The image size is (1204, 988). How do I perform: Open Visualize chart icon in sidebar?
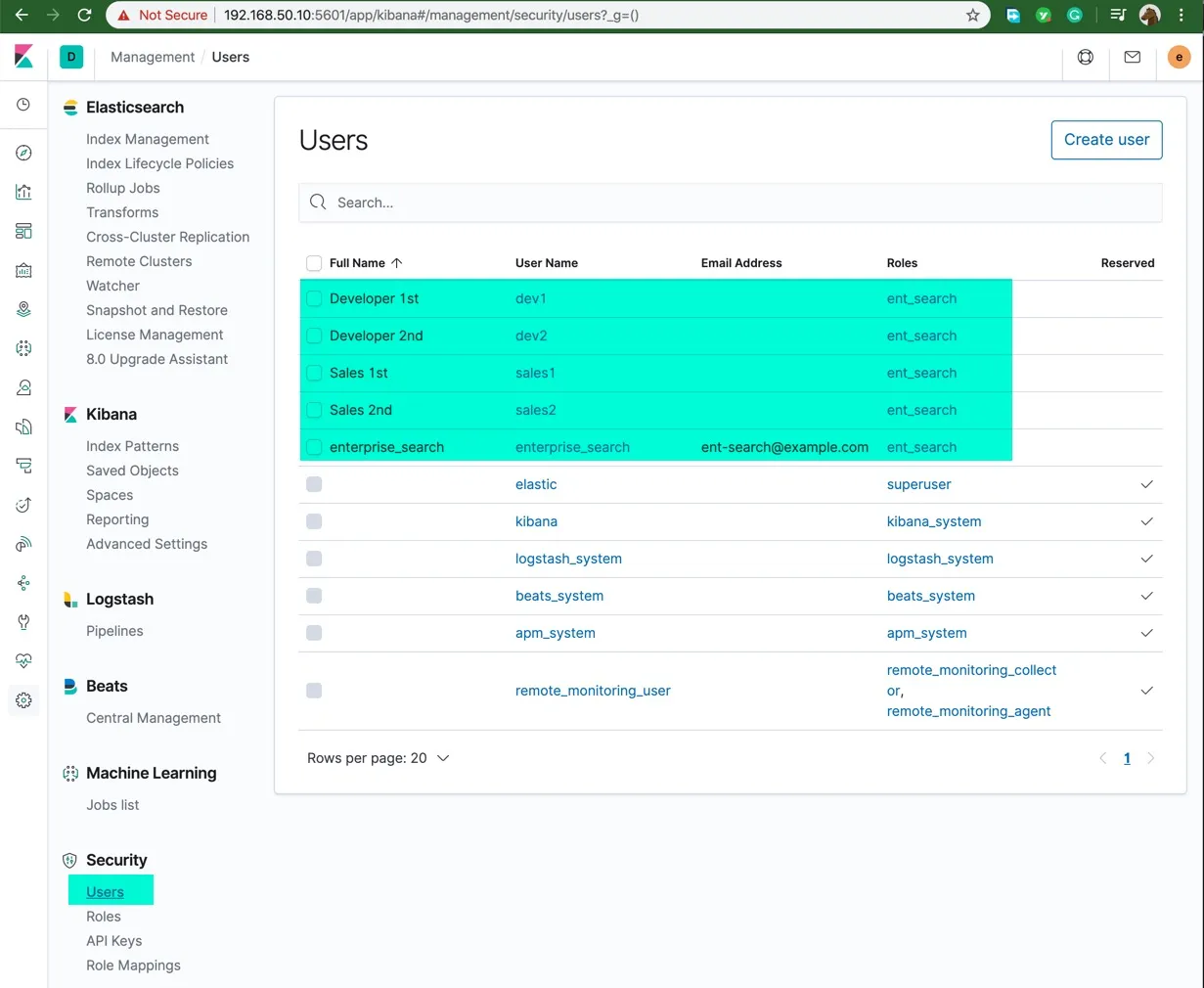pyautogui.click(x=23, y=192)
